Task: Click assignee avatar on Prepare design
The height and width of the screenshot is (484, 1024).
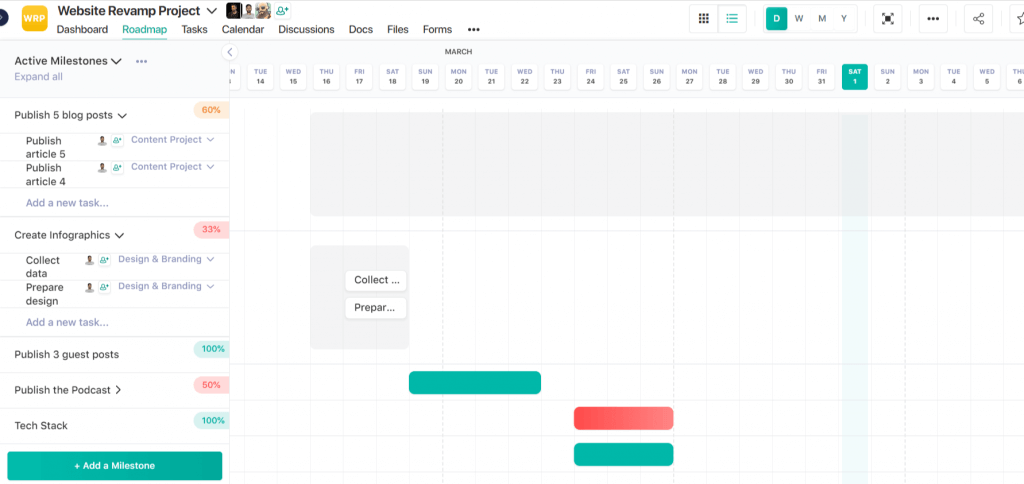Action: (89, 287)
